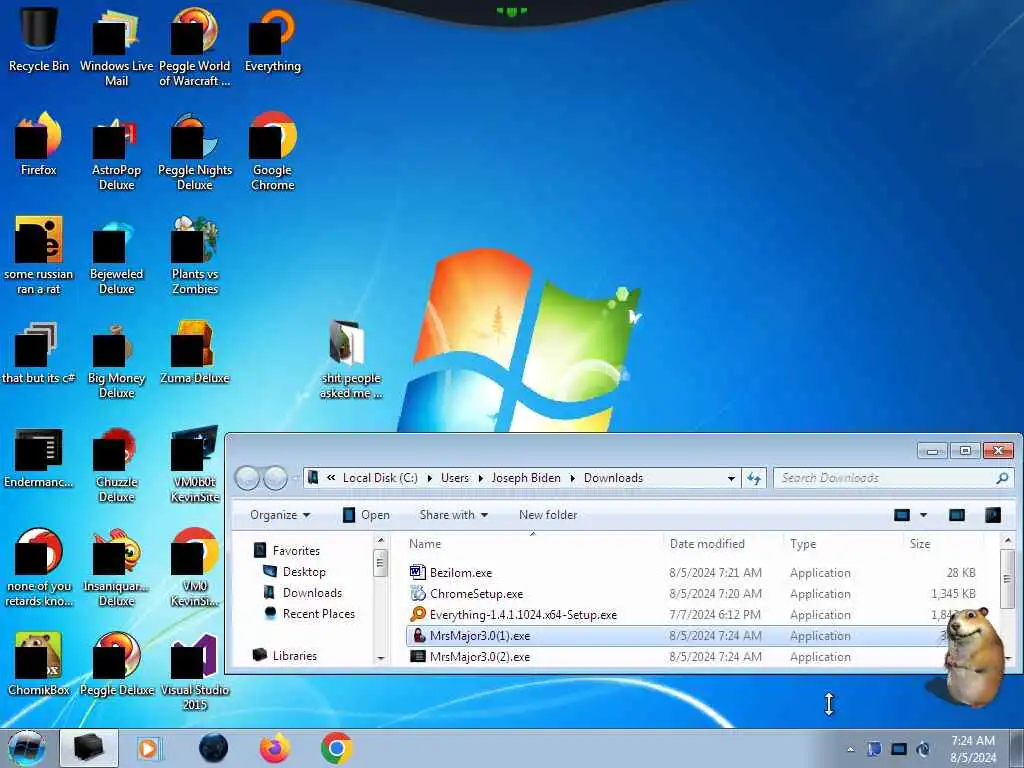Navigate to Users in the breadcrumb

pyautogui.click(x=455, y=478)
